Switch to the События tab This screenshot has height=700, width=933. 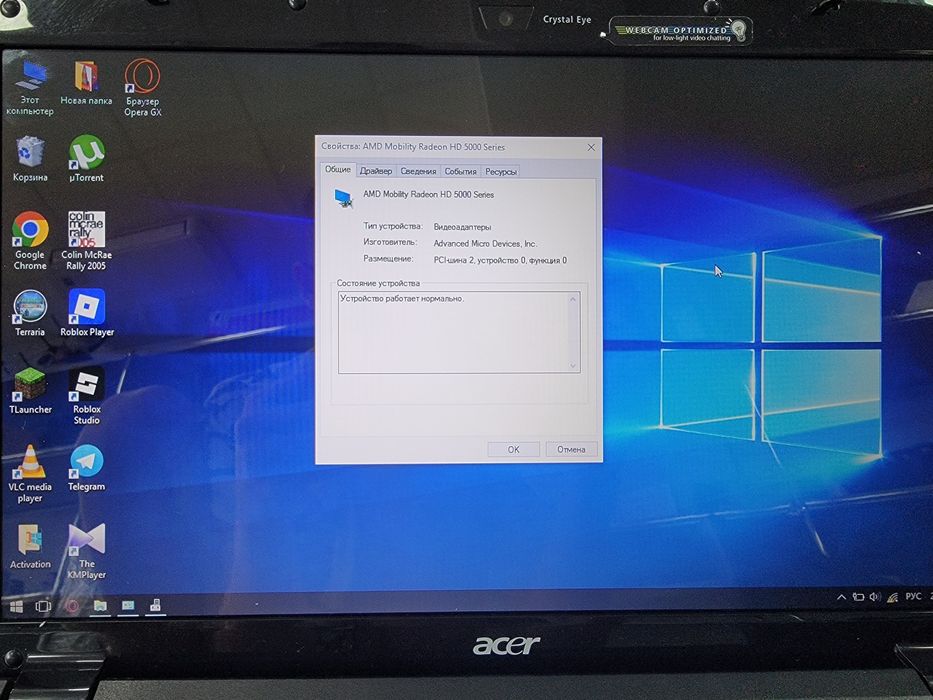[x=461, y=171]
